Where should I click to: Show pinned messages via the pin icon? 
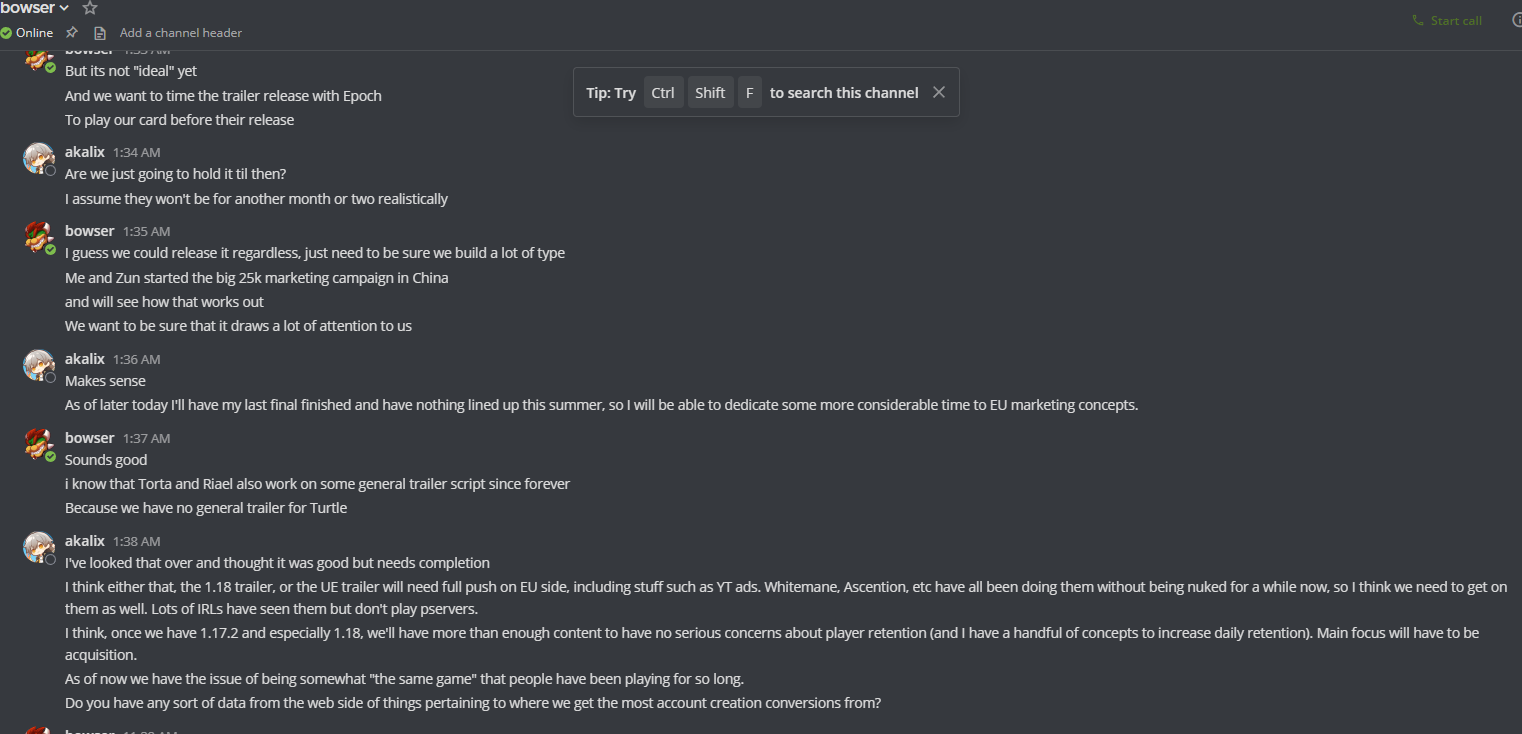pos(72,32)
